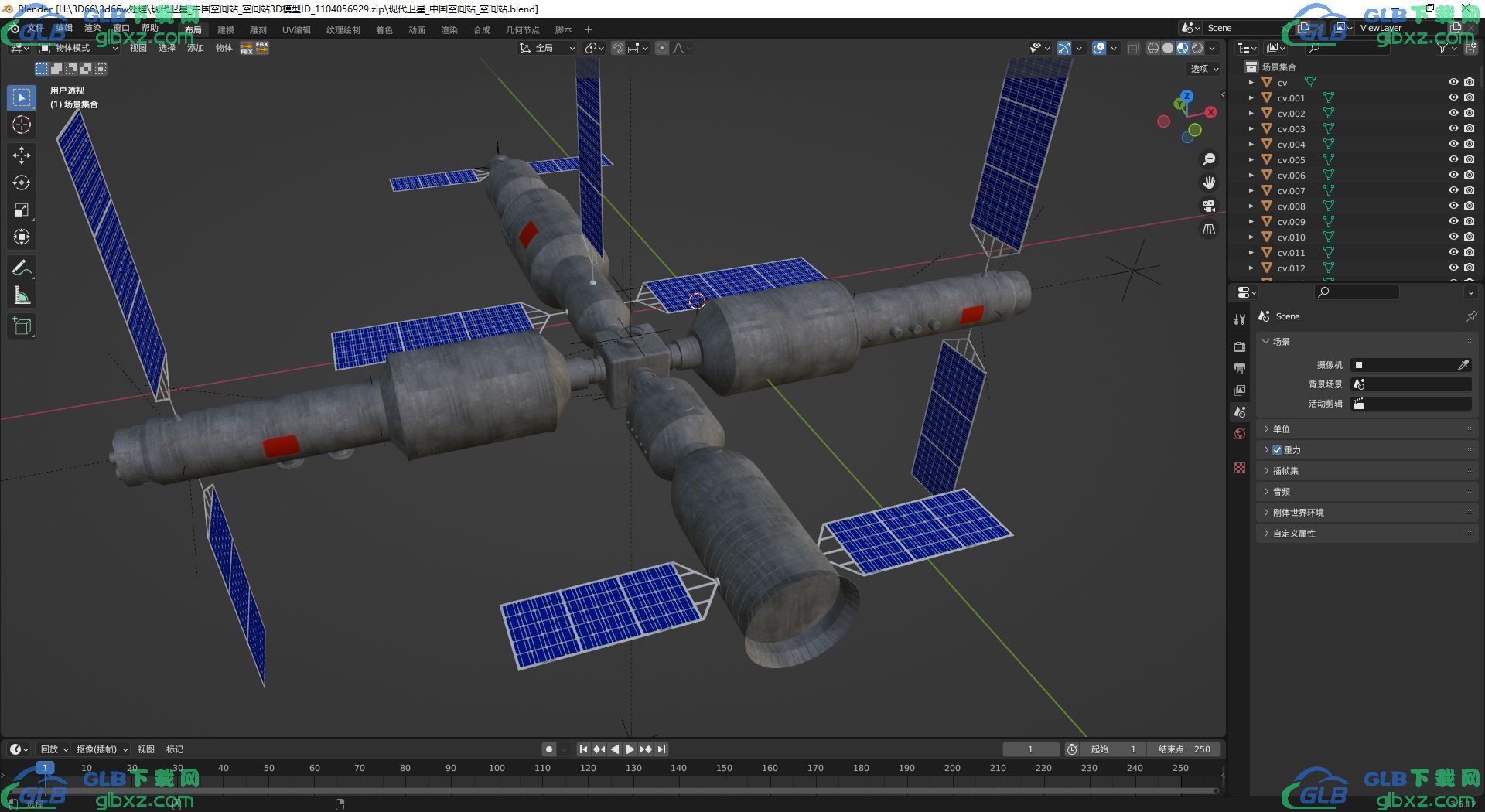
Task: Collapse the 场景 scene panel
Action: [x=1367, y=342]
